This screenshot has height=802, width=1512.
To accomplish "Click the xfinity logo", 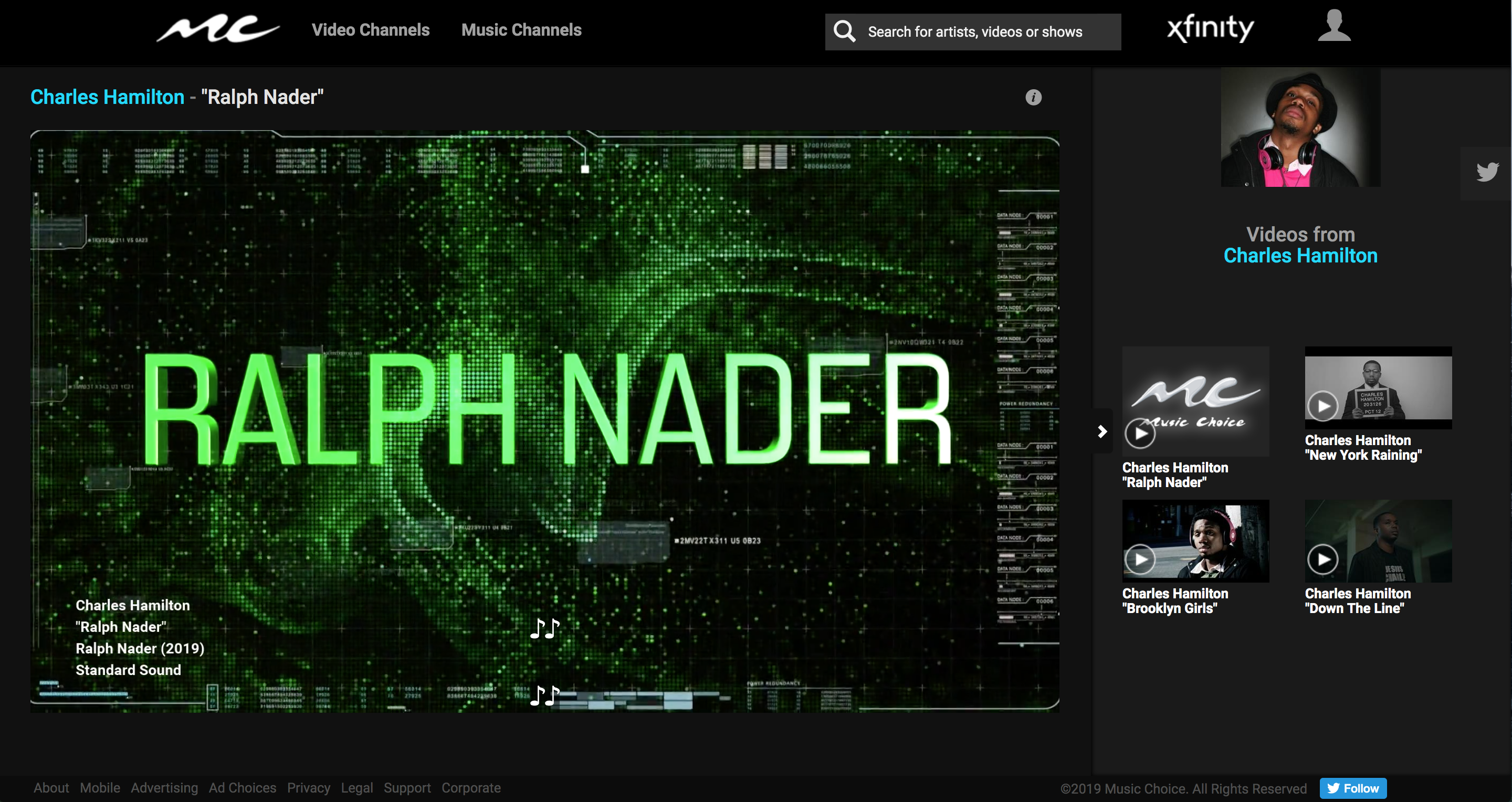I will click(1210, 28).
